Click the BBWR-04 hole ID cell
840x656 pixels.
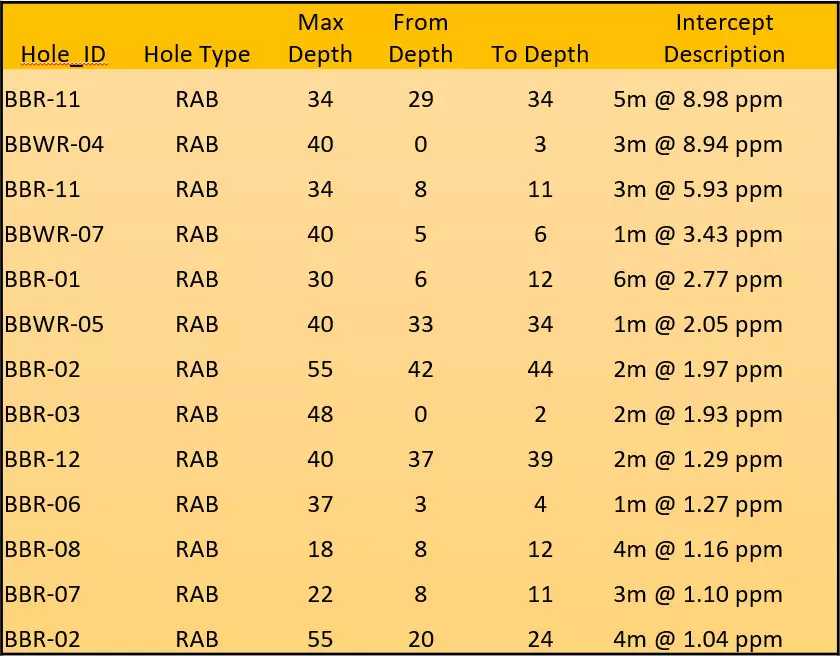pos(54,144)
